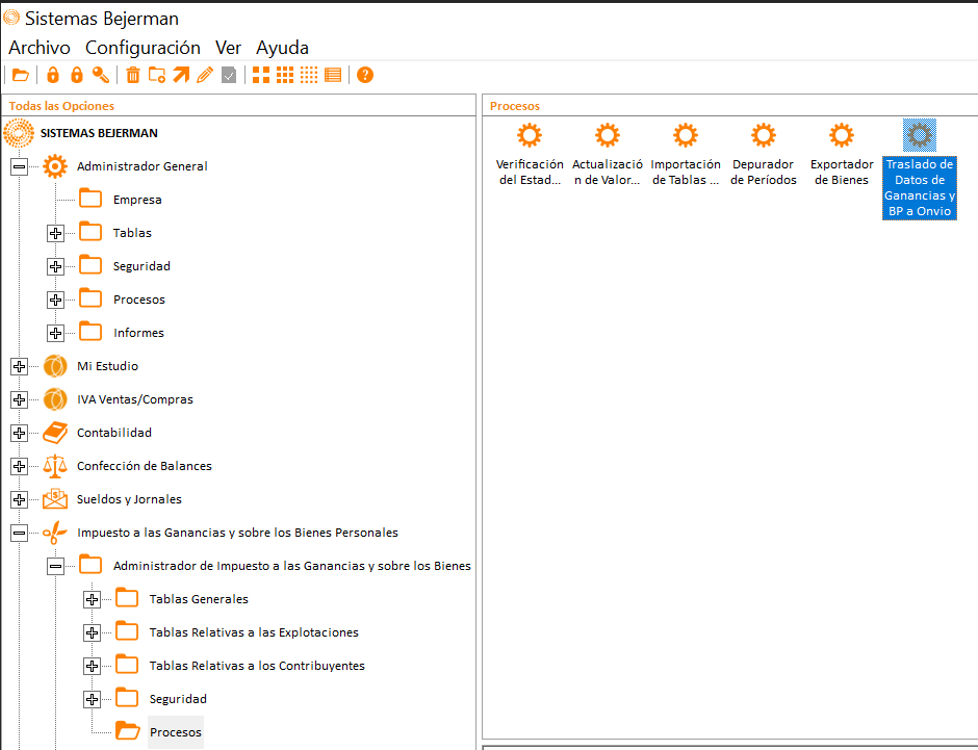The width and height of the screenshot is (978, 750).
Task: Select the Actualización de Valor... process
Action: click(608, 153)
